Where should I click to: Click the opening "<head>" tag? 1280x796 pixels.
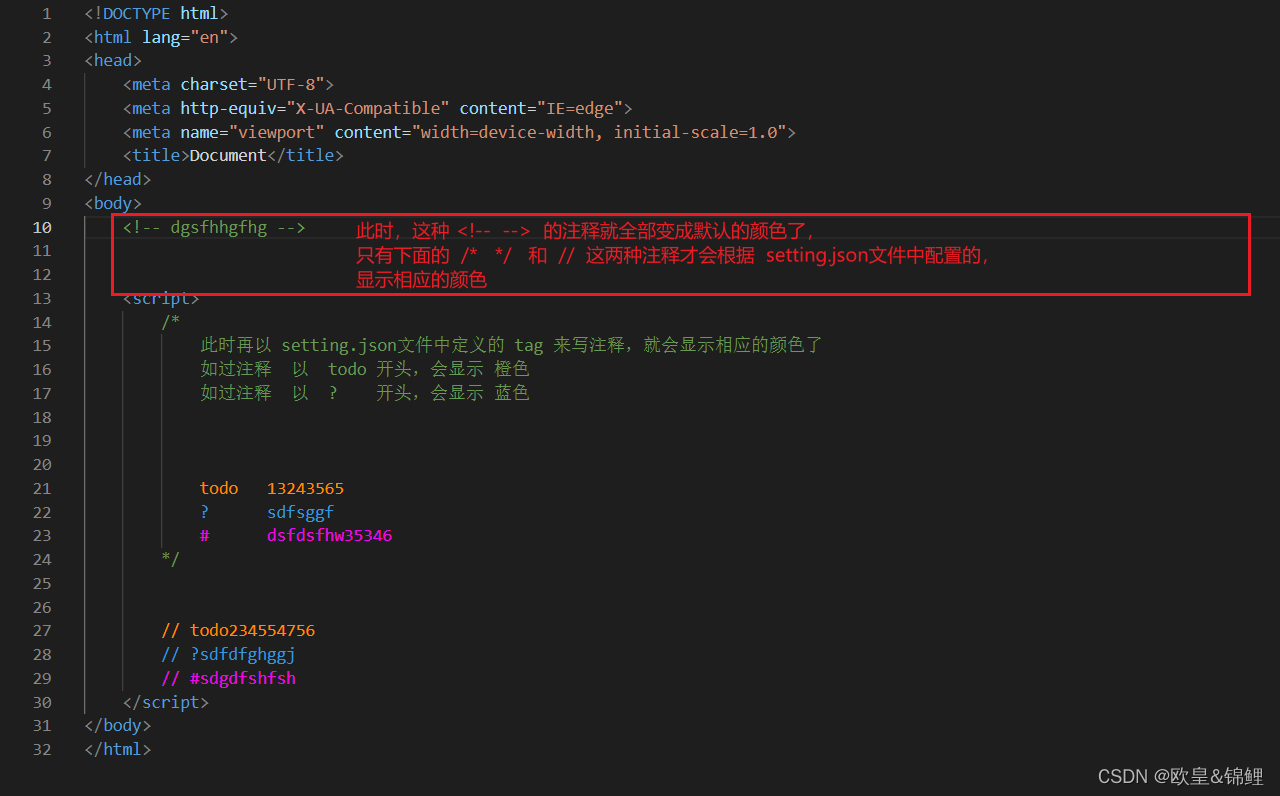(113, 61)
